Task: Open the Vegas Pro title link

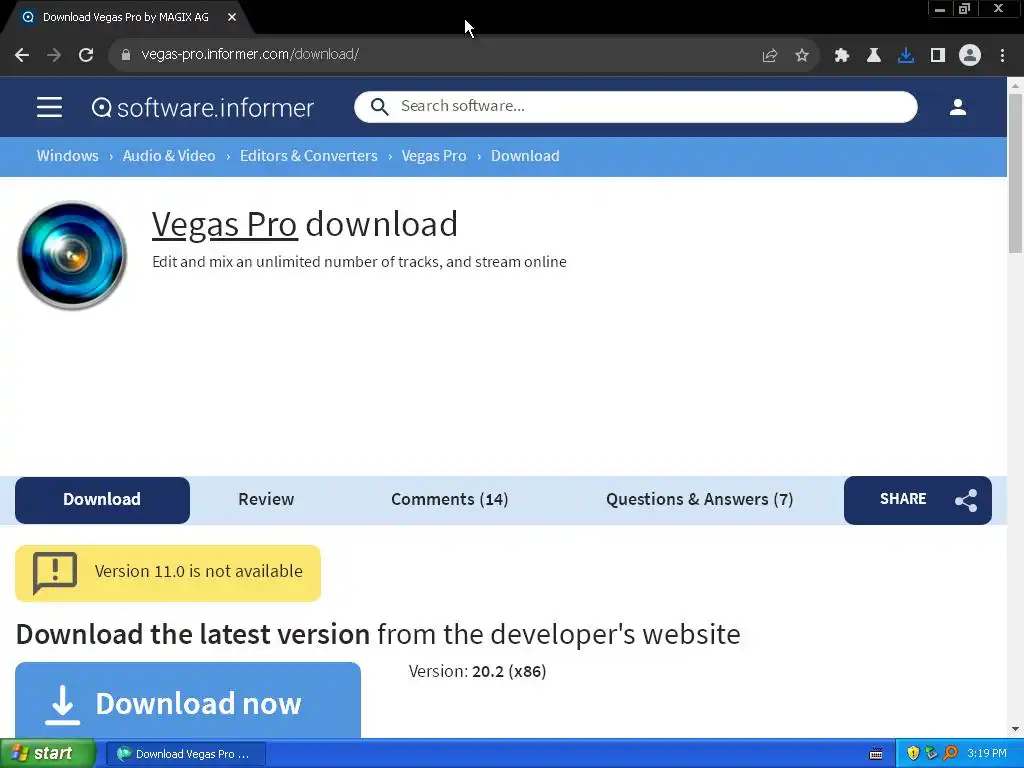Action: click(225, 224)
